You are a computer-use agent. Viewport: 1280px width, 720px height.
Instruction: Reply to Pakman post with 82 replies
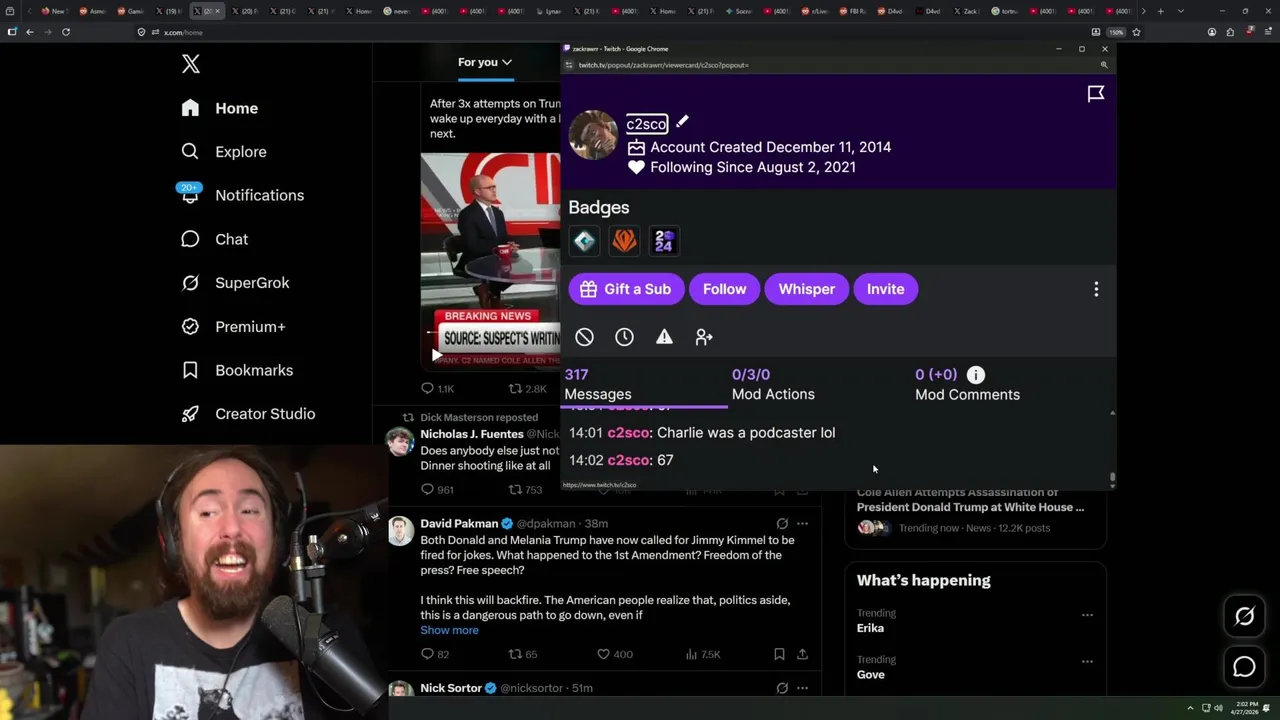435,654
